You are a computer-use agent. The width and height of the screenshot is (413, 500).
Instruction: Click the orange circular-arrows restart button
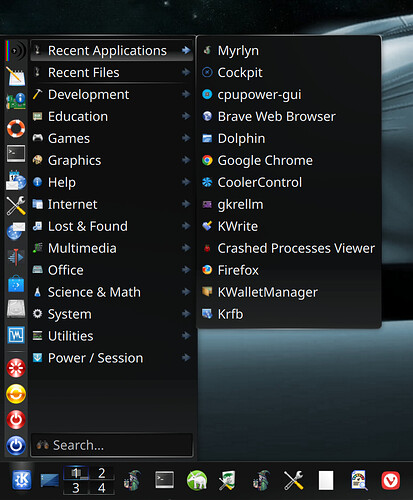click(x=16, y=394)
